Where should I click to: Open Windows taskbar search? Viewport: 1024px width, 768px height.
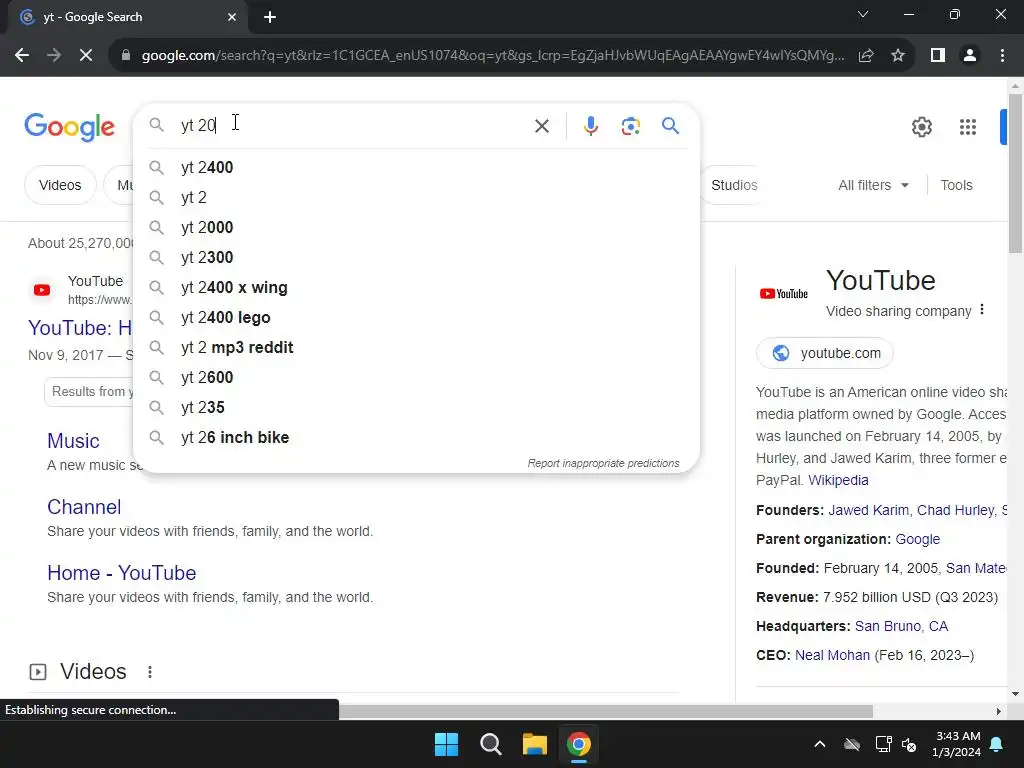pyautogui.click(x=490, y=744)
